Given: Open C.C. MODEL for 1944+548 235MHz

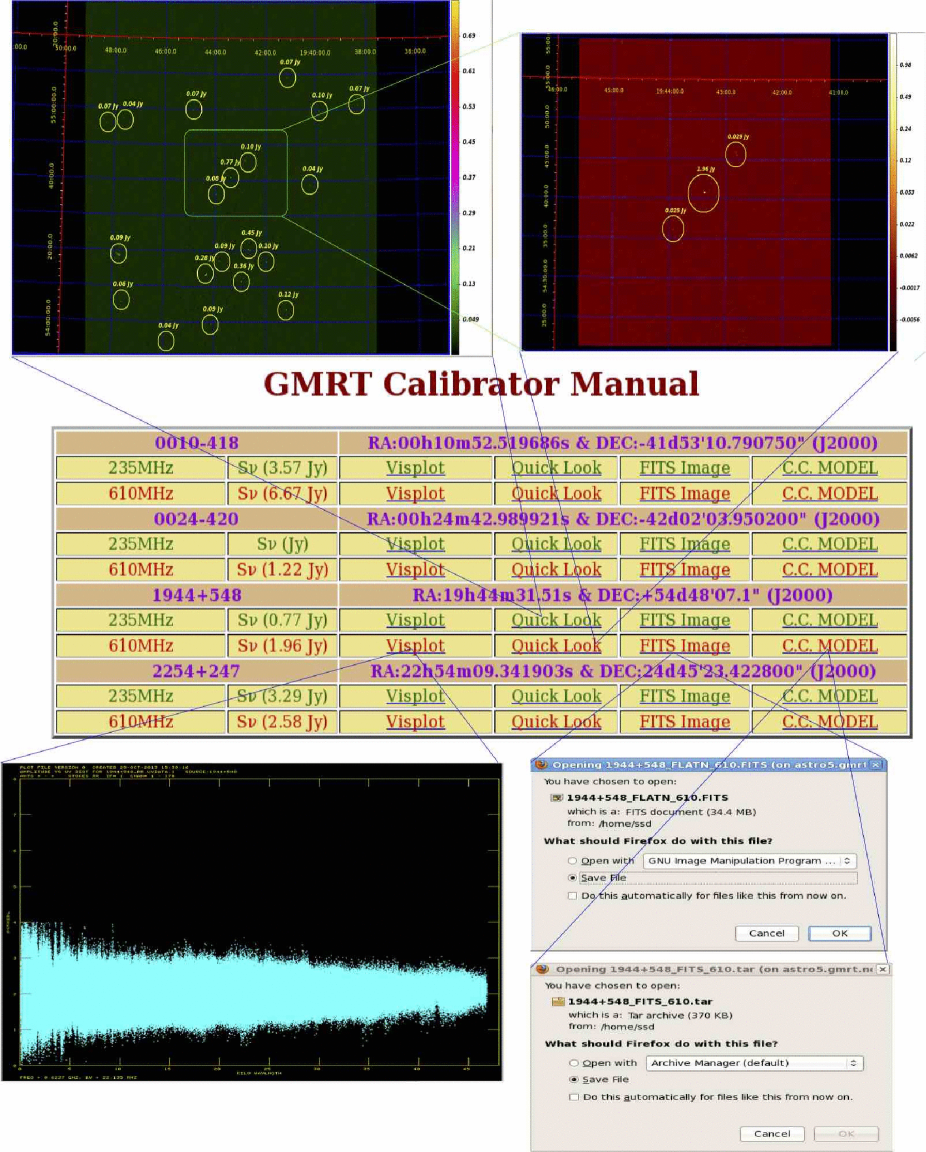Looking at the screenshot, I should pyautogui.click(x=830, y=620).
